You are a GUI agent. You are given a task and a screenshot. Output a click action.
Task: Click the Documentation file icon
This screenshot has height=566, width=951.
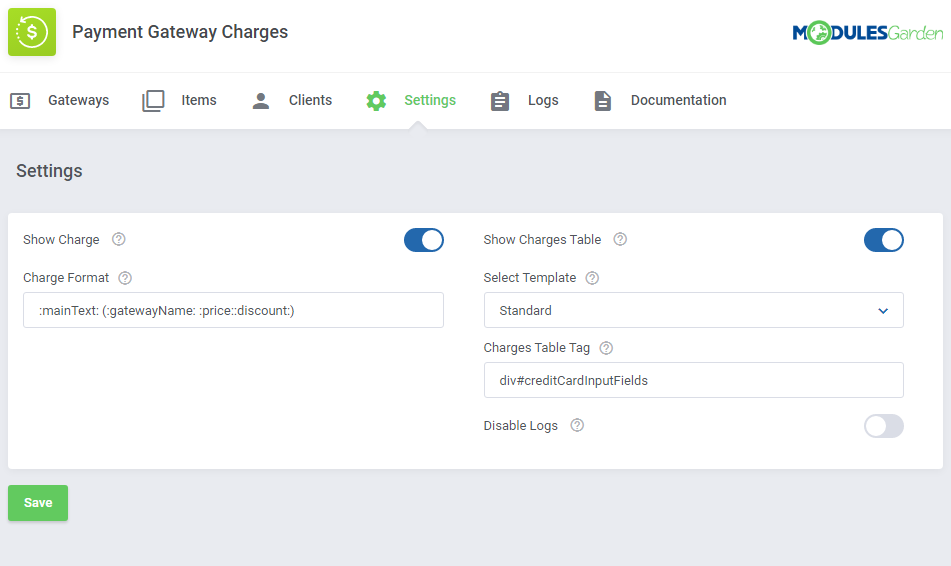602,101
